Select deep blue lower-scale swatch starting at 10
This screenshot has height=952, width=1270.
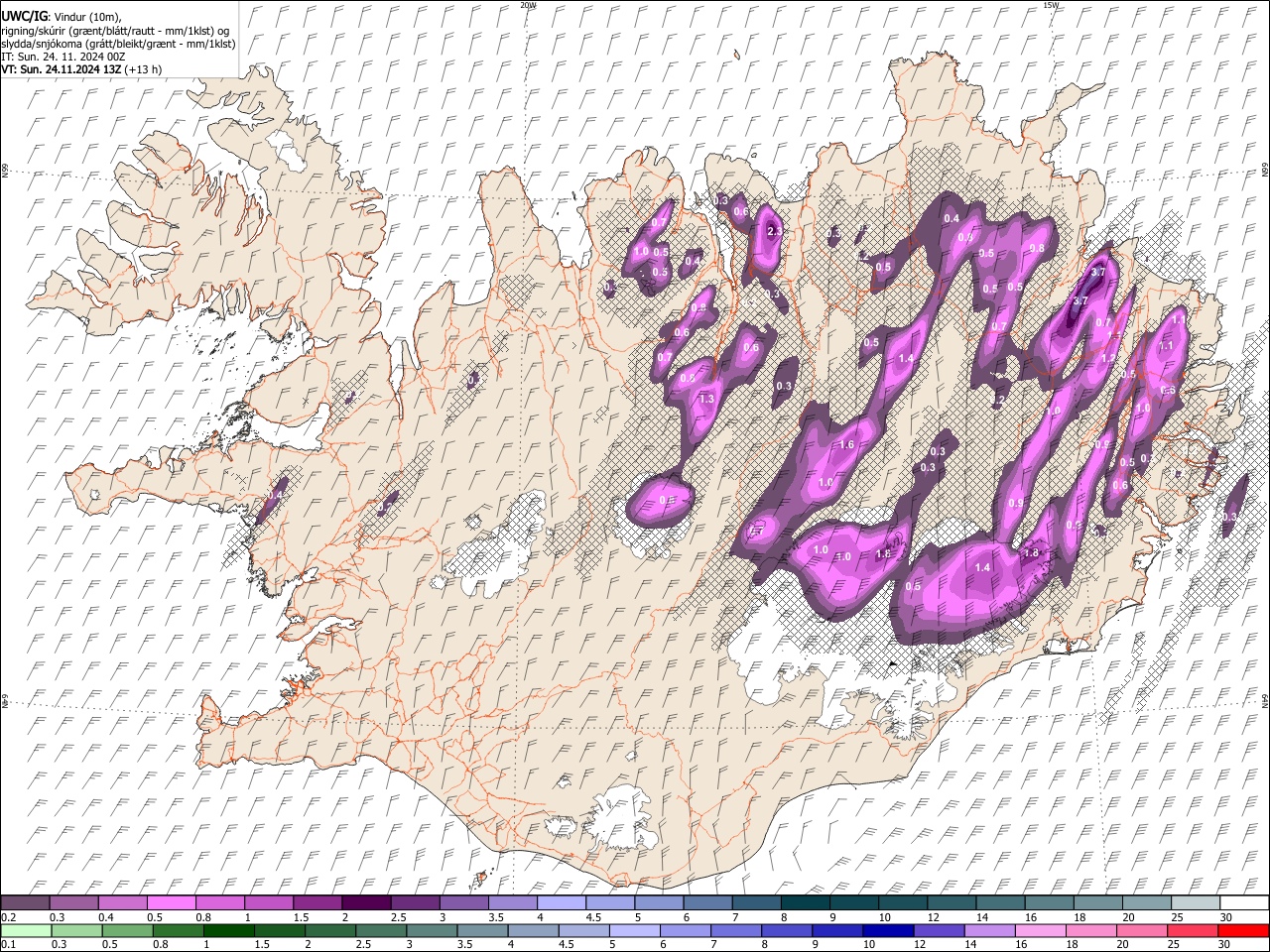click(888, 930)
